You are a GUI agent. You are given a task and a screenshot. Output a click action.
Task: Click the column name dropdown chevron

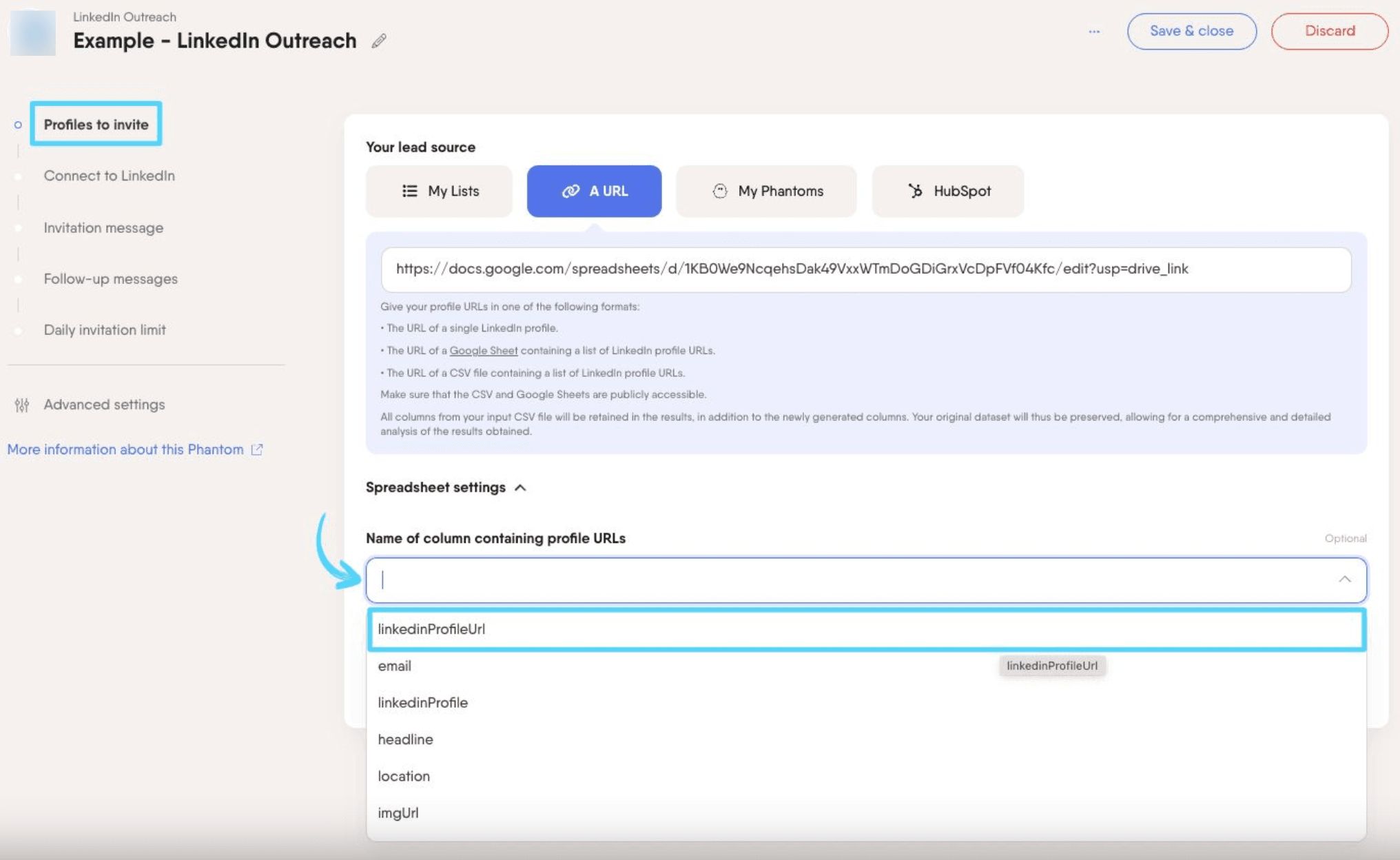[1344, 580]
